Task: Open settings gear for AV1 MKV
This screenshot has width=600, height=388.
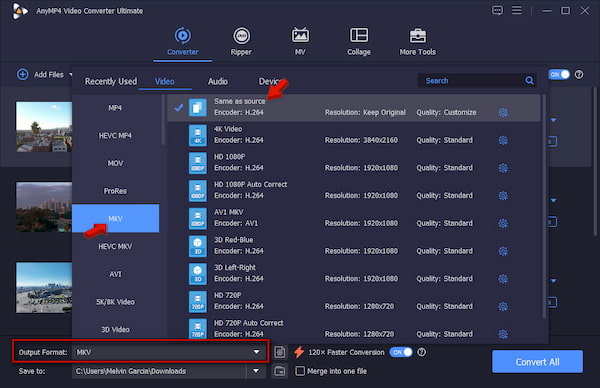Action: pos(503,223)
